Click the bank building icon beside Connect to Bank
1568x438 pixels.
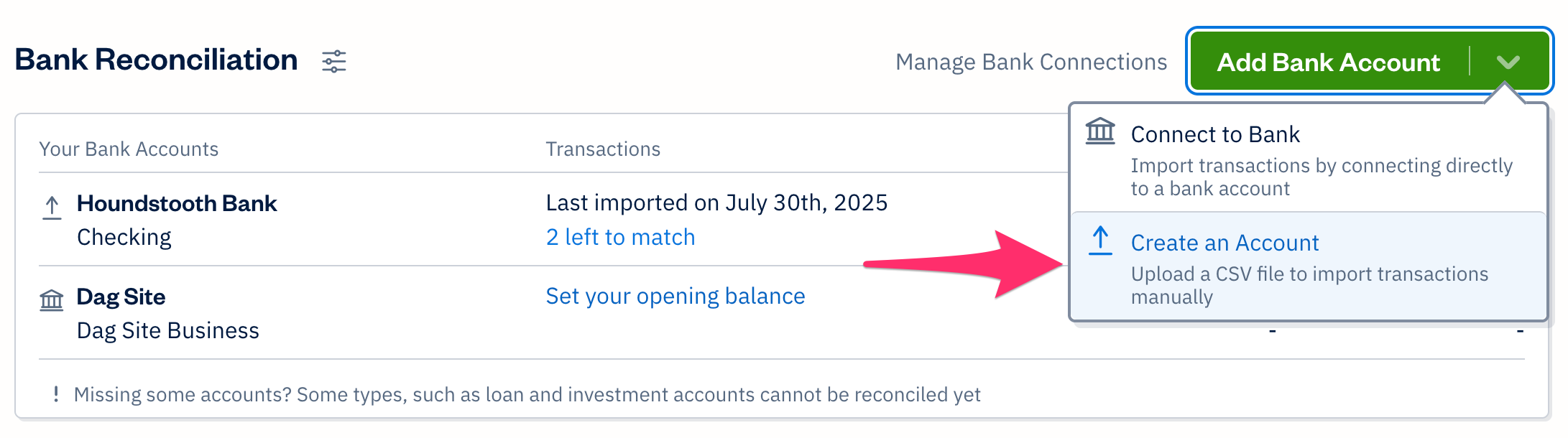(1099, 132)
